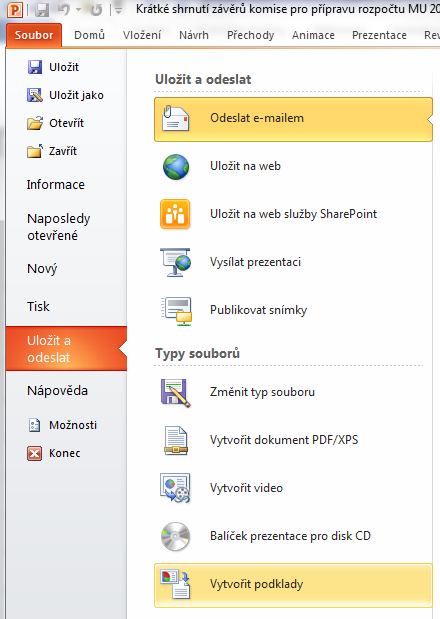Click the Save floppy icon in quick access toolbar
This screenshot has height=619, width=440.
tap(41, 9)
